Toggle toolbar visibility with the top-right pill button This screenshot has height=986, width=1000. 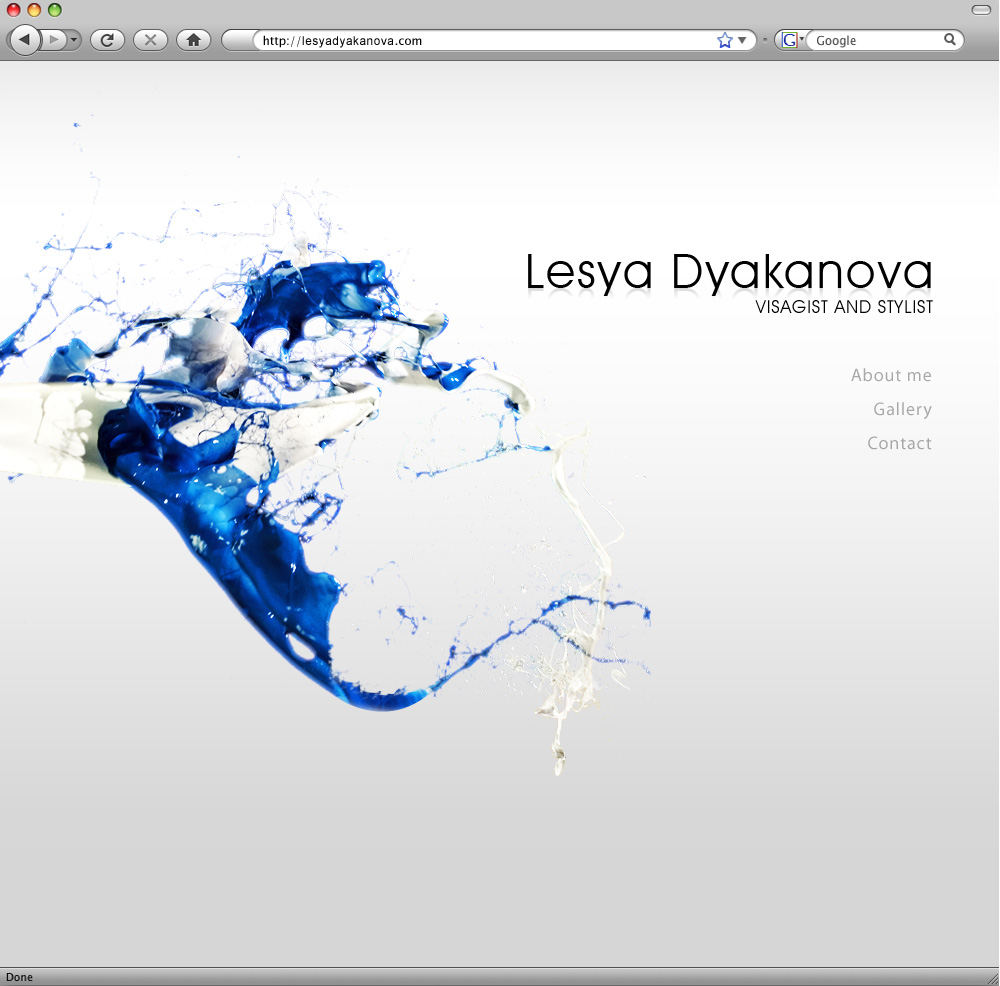(981, 10)
